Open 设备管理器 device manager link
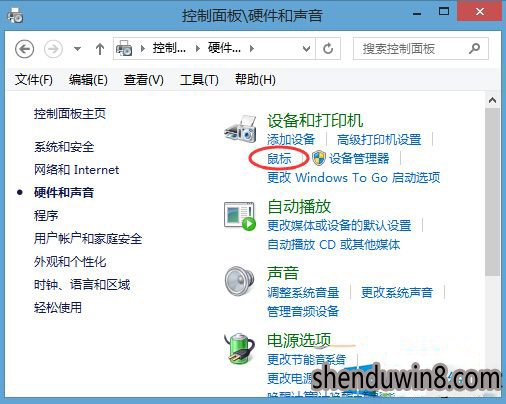Viewport: 506px width, 404px height. click(359, 158)
